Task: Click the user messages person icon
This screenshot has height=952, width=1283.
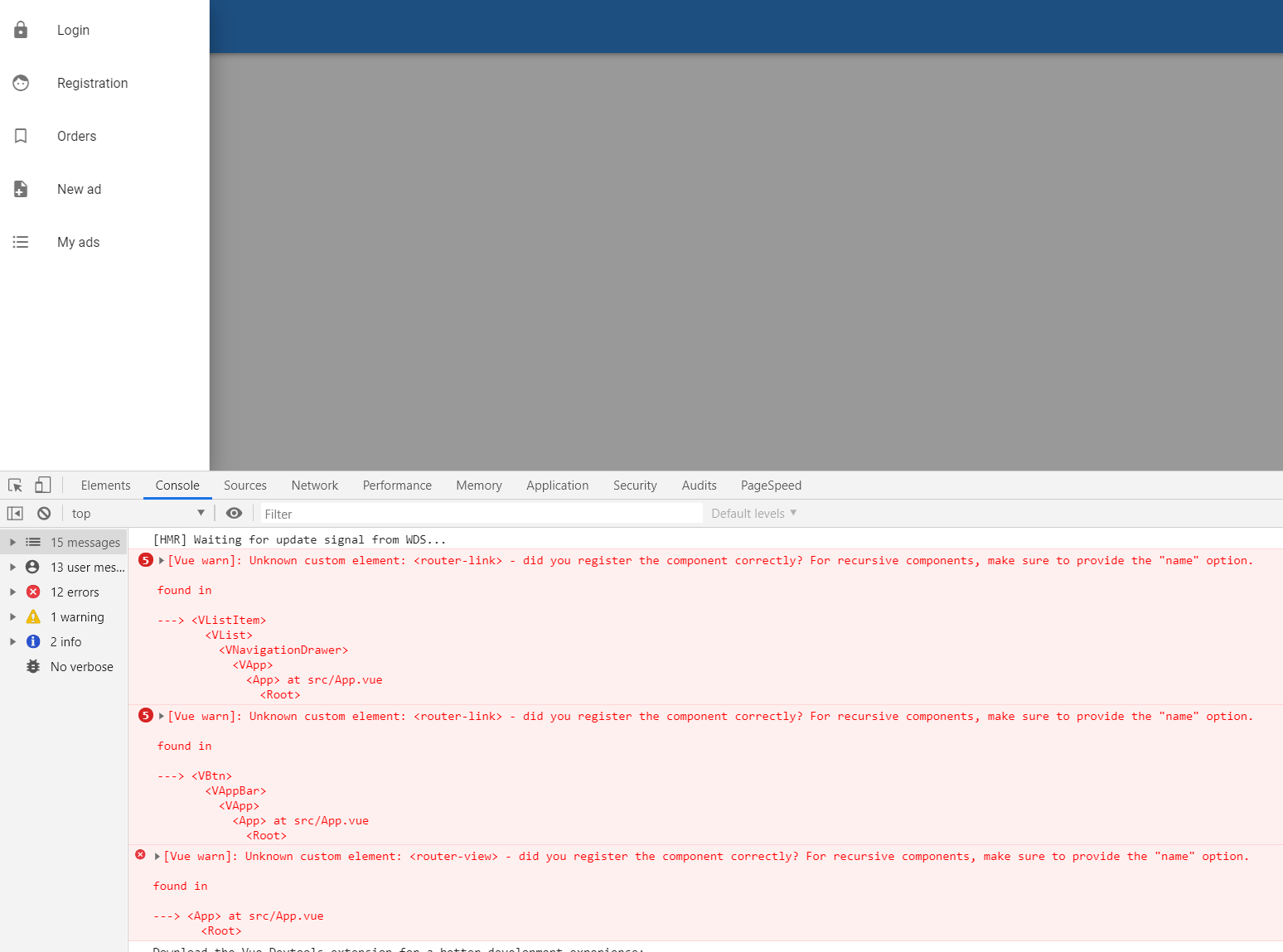Action: click(32, 567)
